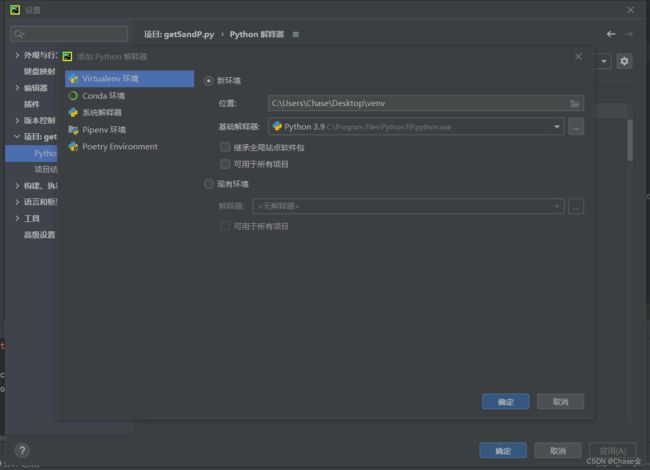Expand the 语言和框架 settings category
The image size is (650, 470).
[x=17, y=202]
